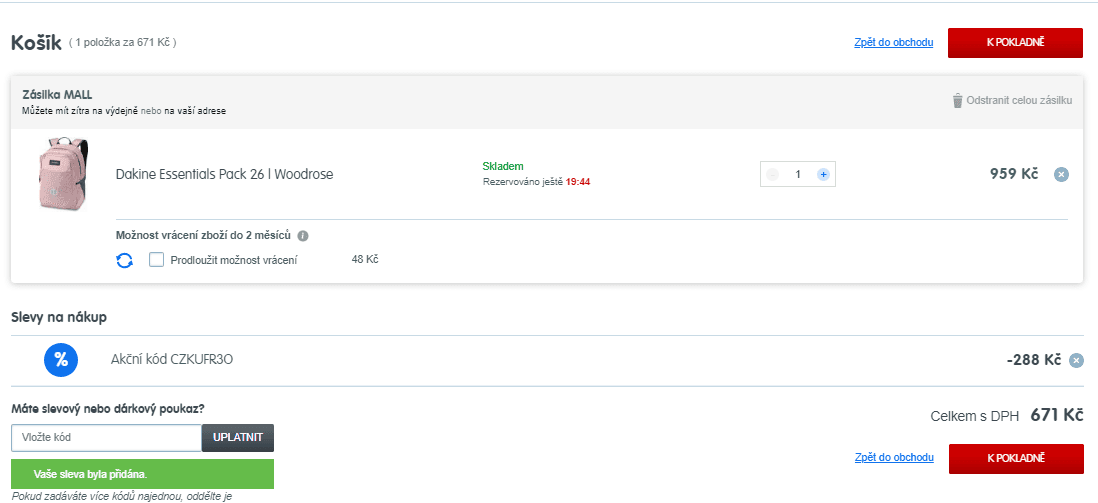Click the blue circular arrows return icon
Image resolution: width=1098 pixels, height=503 pixels.
tap(125, 261)
